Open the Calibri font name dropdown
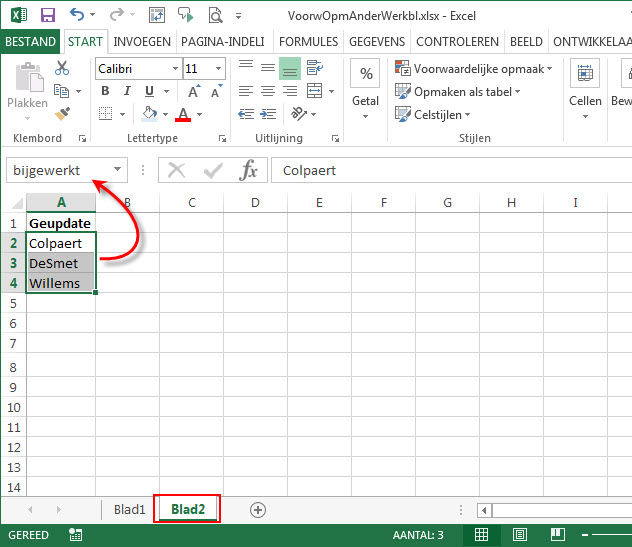Image resolution: width=632 pixels, height=547 pixels. point(175,68)
